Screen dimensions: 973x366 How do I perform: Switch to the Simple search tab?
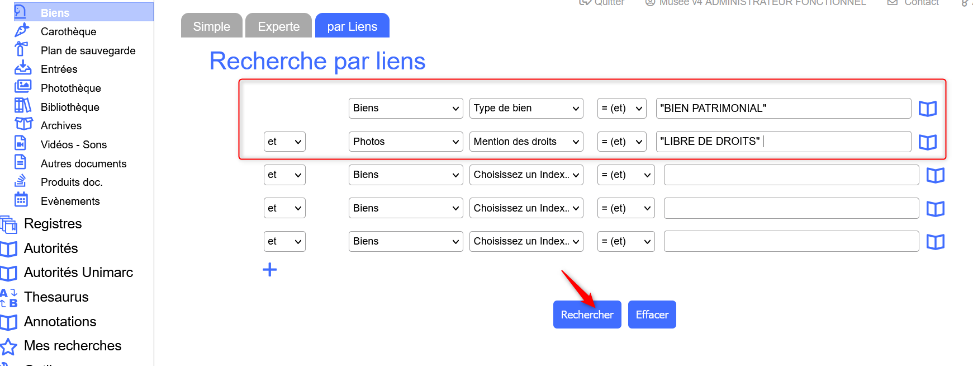coord(212,26)
